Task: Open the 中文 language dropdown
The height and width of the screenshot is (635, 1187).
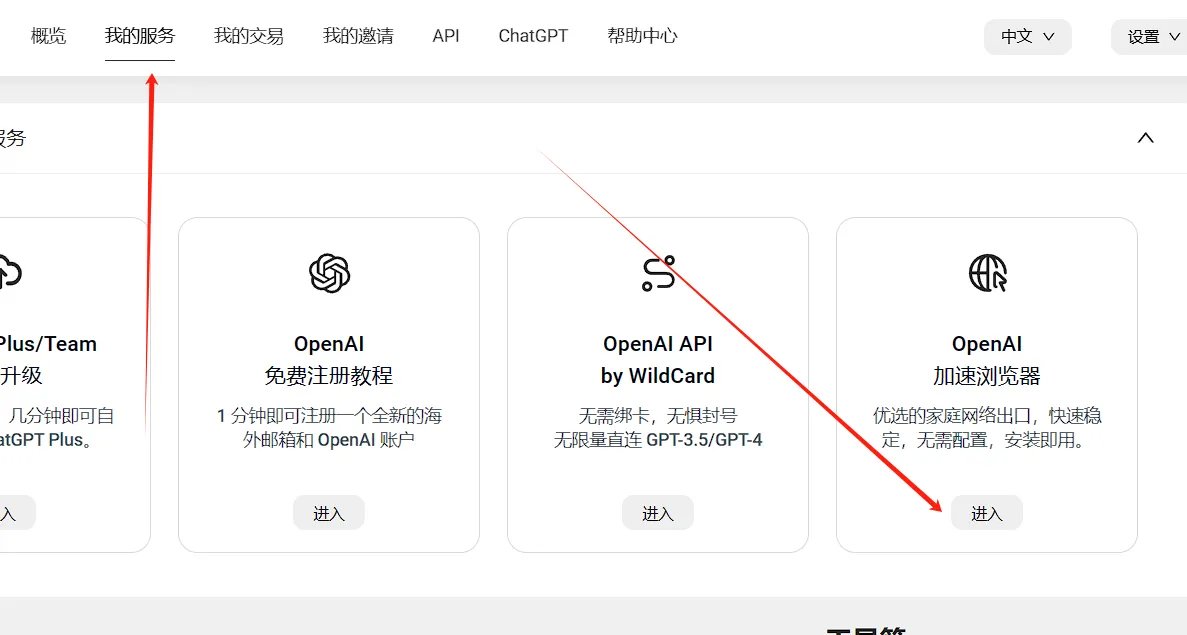Action: coord(1027,36)
